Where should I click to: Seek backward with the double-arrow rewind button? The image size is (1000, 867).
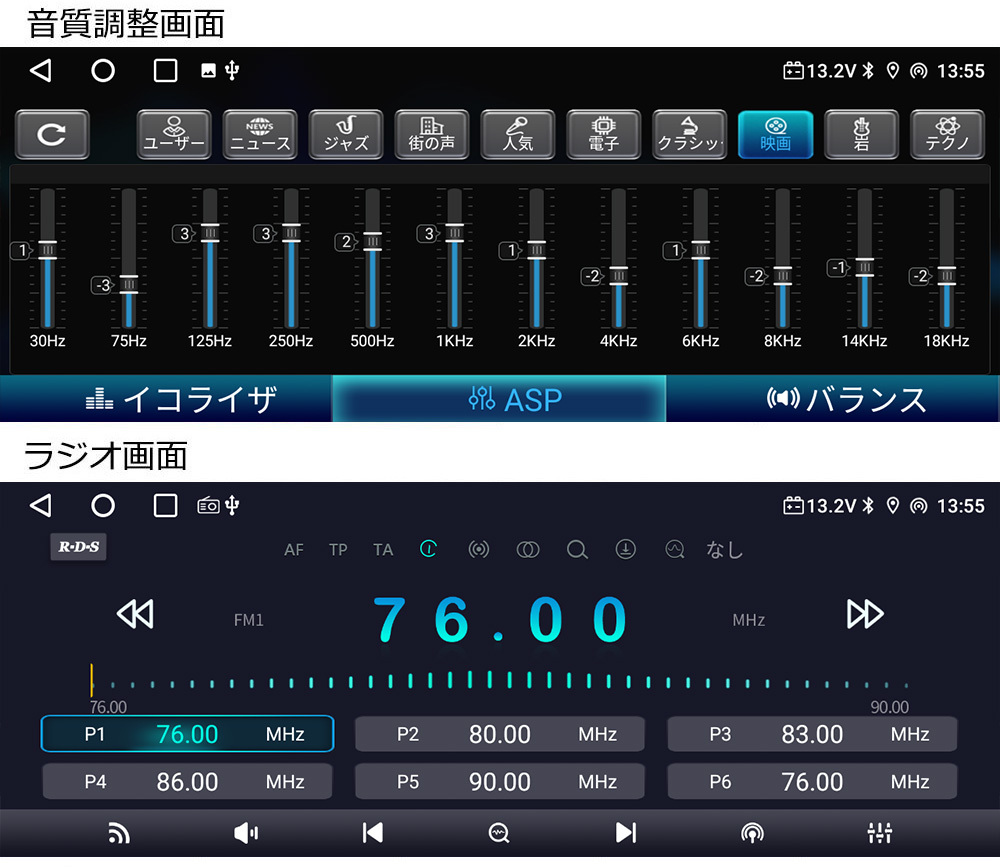pos(135,614)
